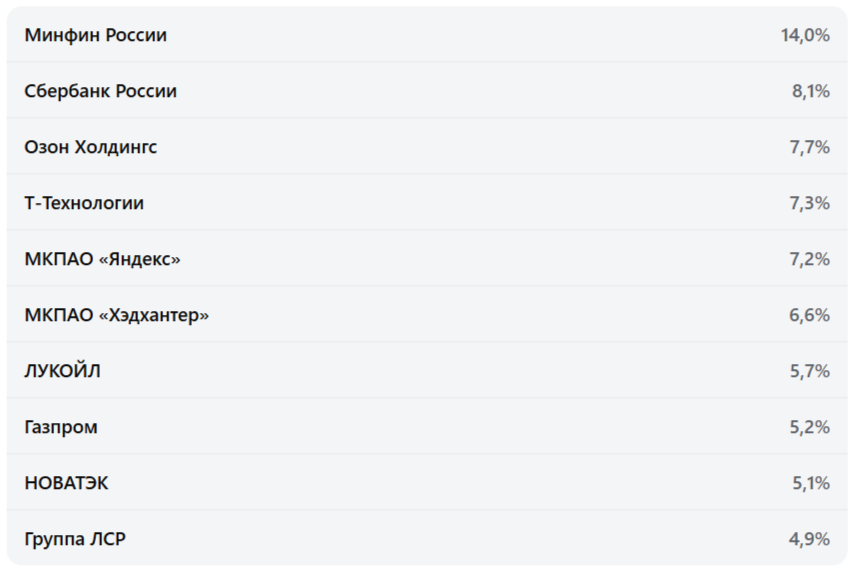Click the 4,9% value for Группа ЛСР
The image size is (853, 570).
[809, 539]
